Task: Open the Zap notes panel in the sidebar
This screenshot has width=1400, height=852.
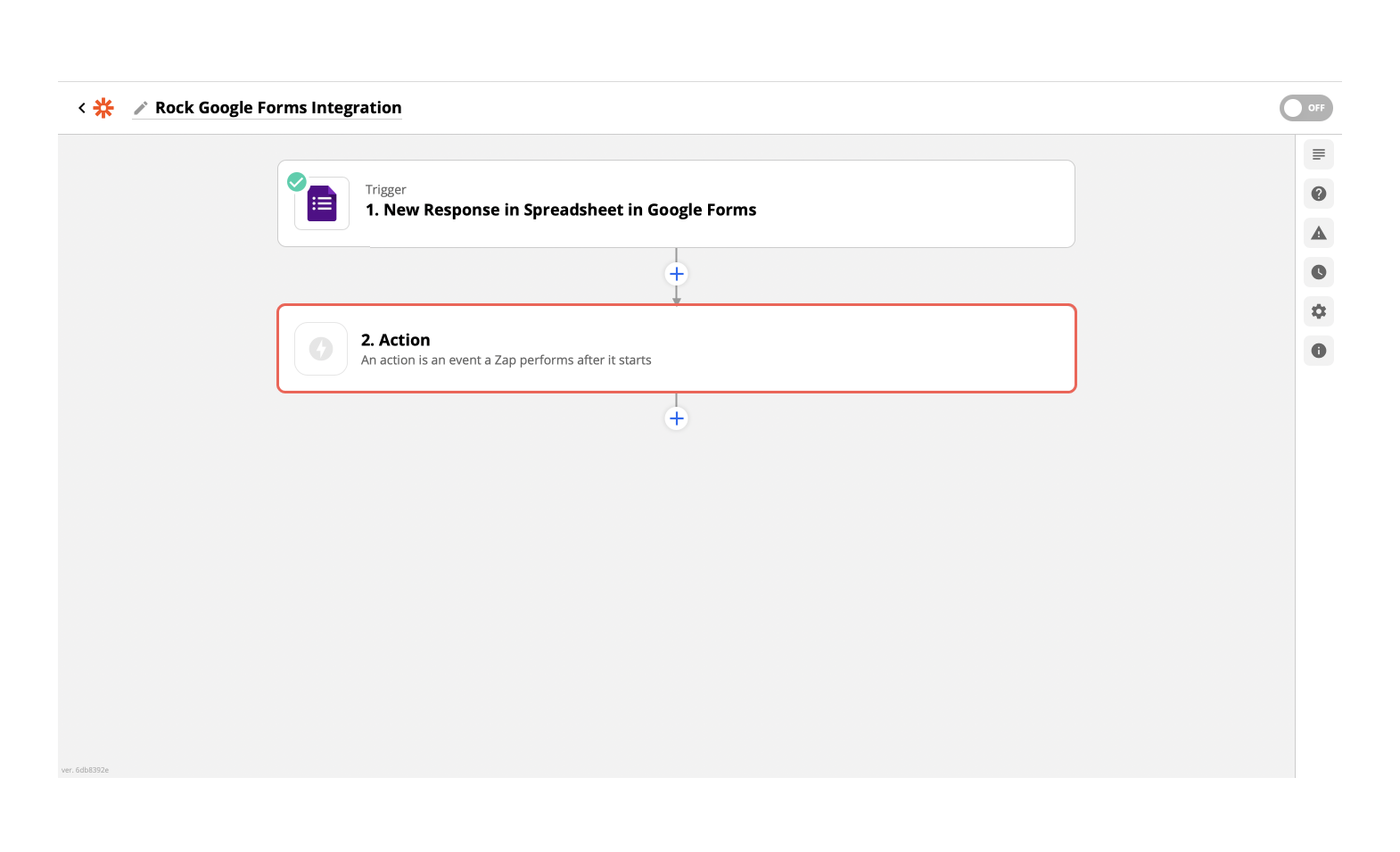Action: coord(1319,154)
